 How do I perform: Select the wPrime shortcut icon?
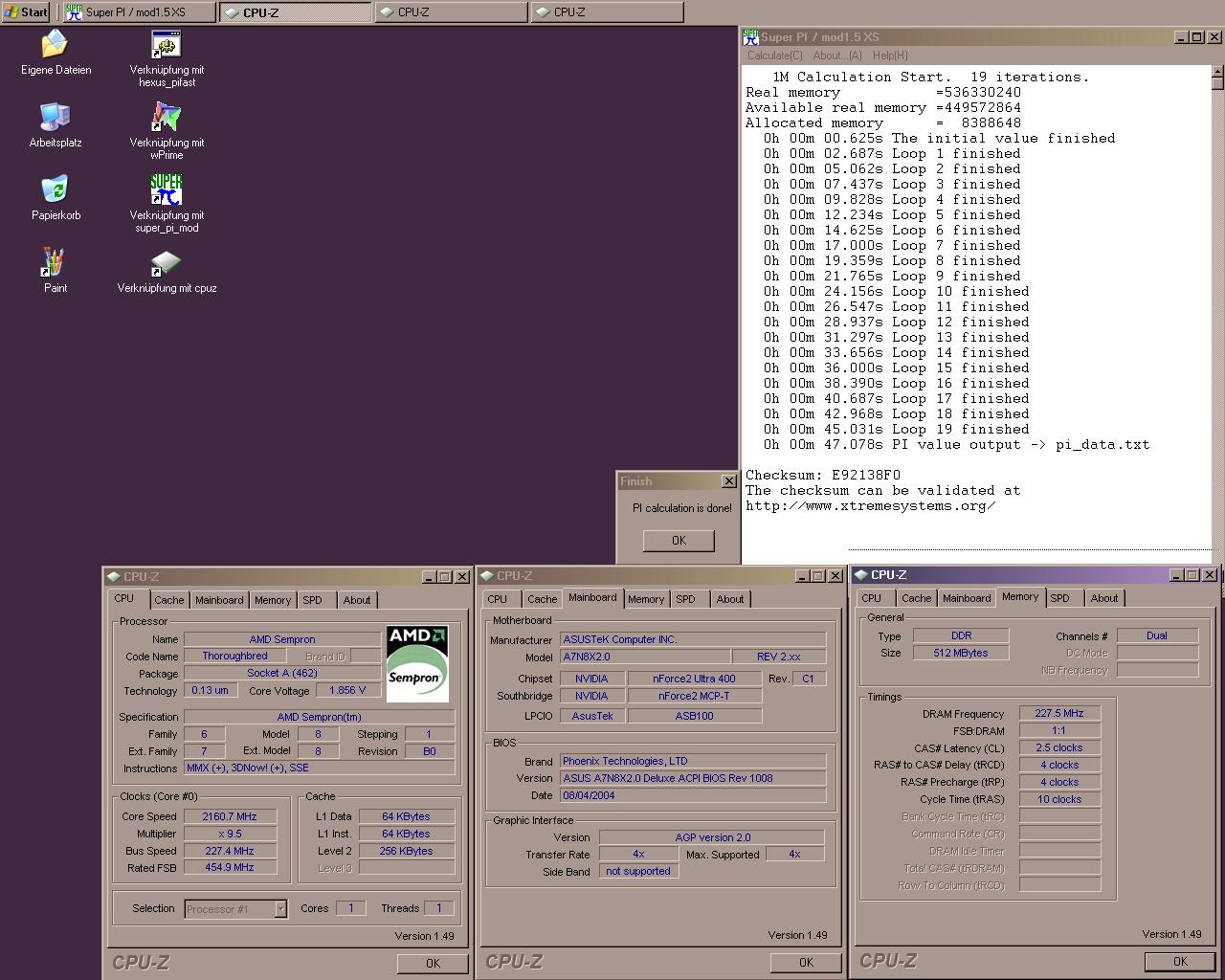167,117
